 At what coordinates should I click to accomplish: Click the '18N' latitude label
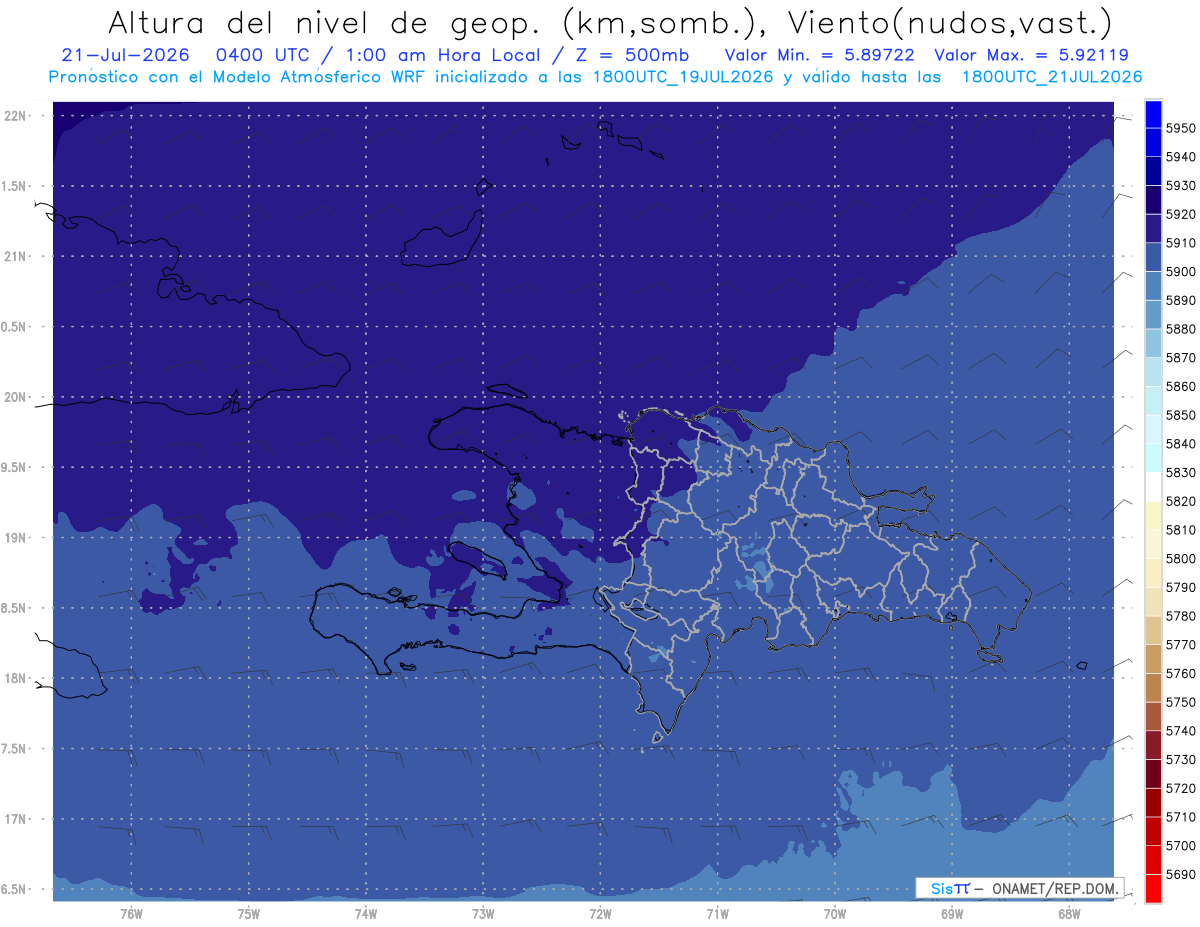pos(17,679)
